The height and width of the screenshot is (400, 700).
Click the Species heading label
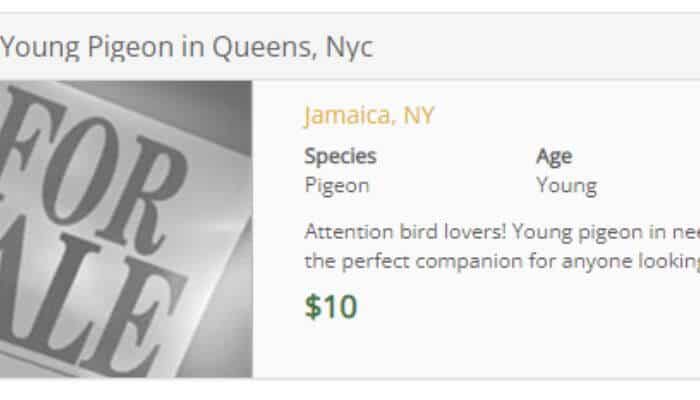[x=340, y=156]
